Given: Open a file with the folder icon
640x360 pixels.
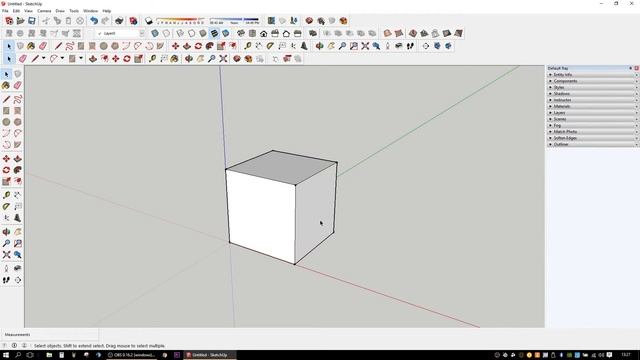Looking at the screenshot, I should coord(20,20).
